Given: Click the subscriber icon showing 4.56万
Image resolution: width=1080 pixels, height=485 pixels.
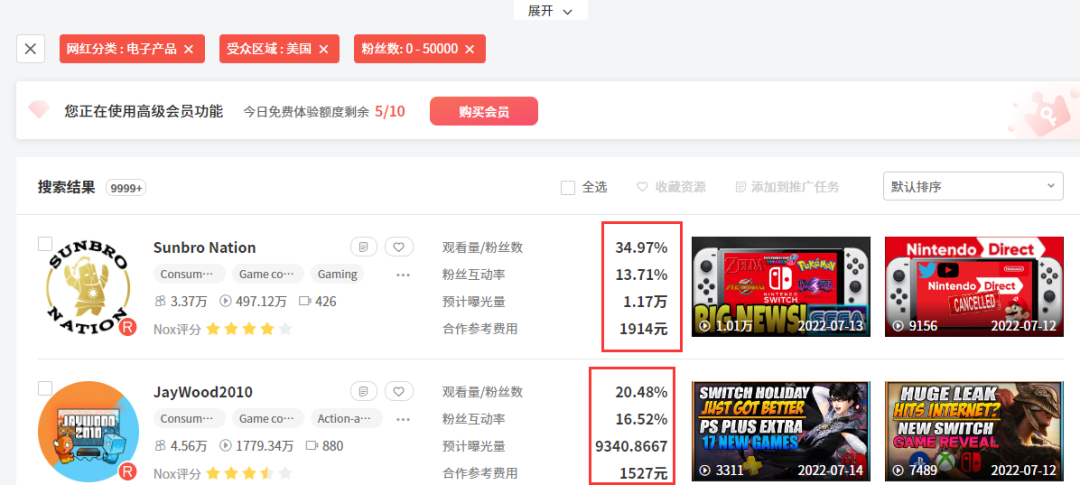Looking at the screenshot, I should point(160,446).
